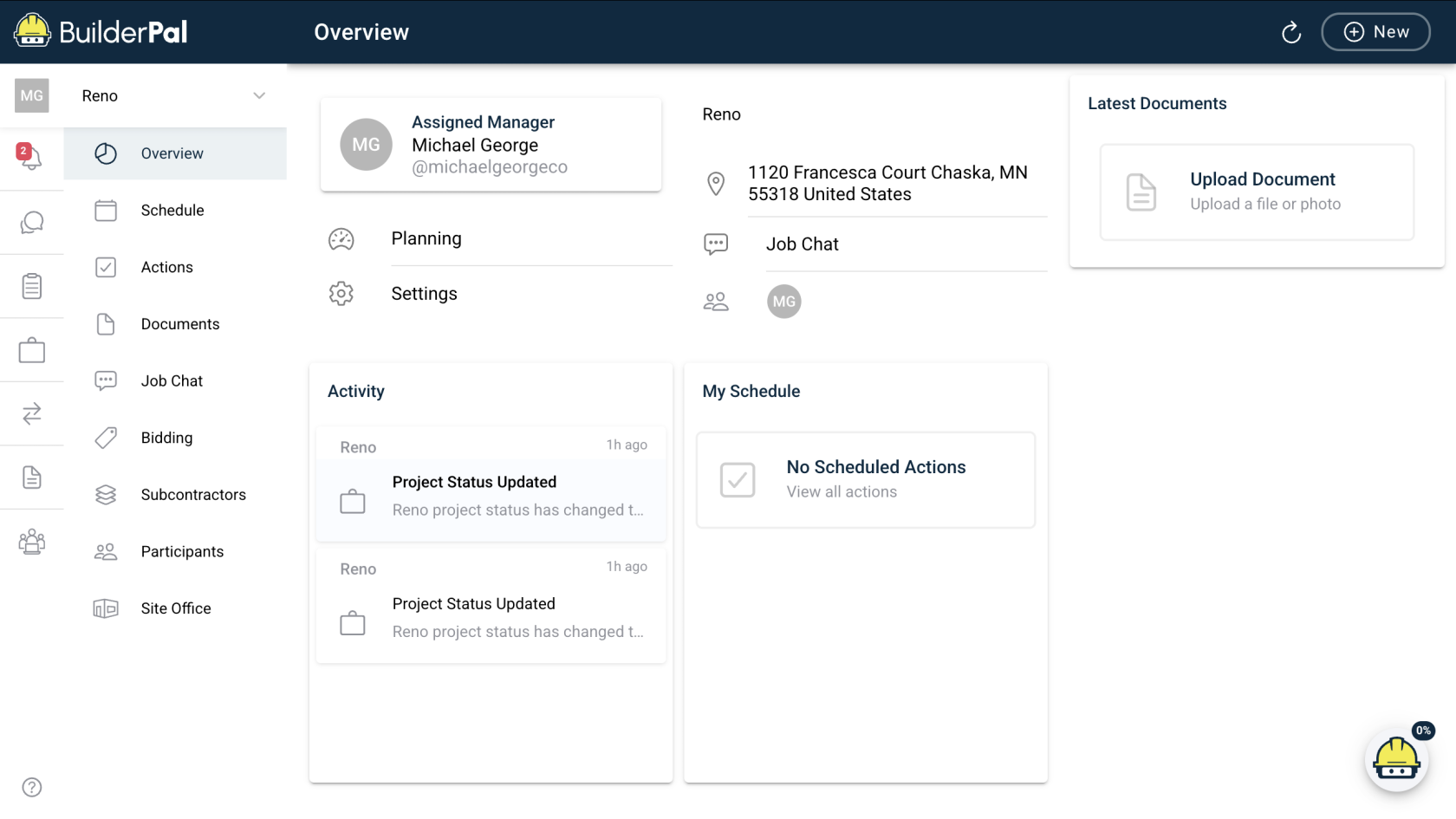
Task: Select Bidding from the sidebar
Action: [166, 438]
